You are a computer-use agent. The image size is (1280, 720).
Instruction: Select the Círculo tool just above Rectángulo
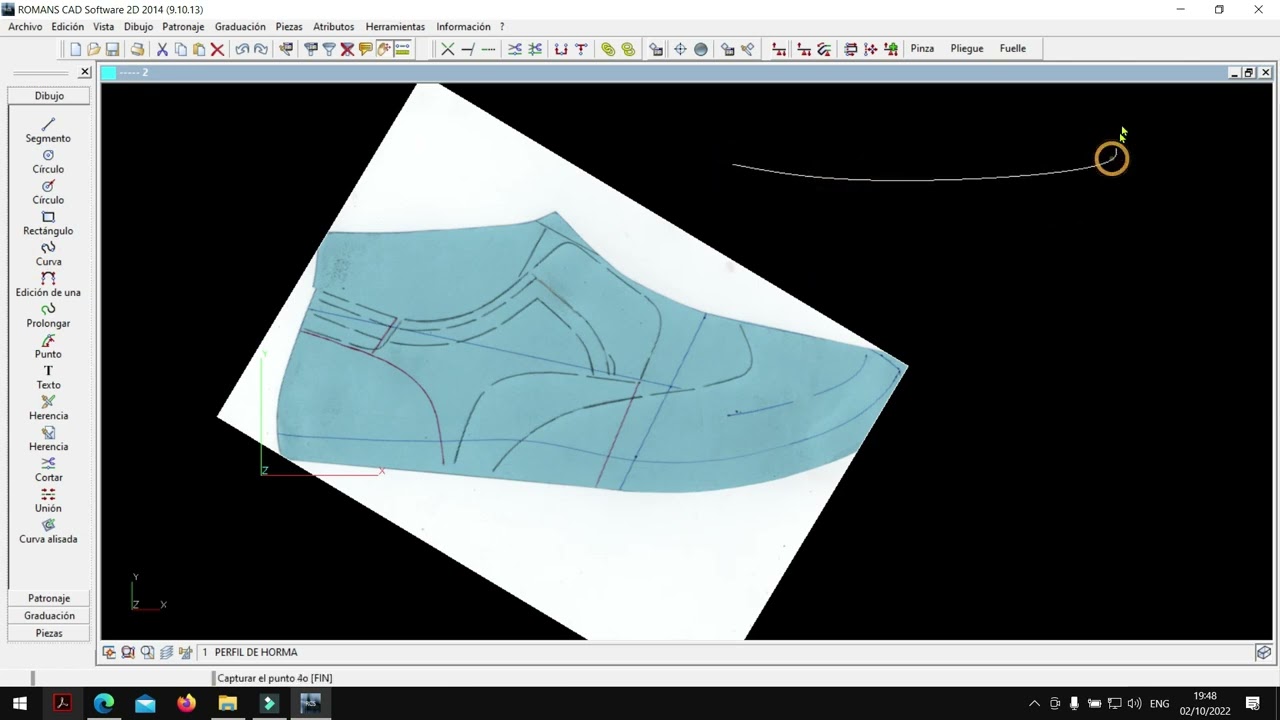[48, 192]
